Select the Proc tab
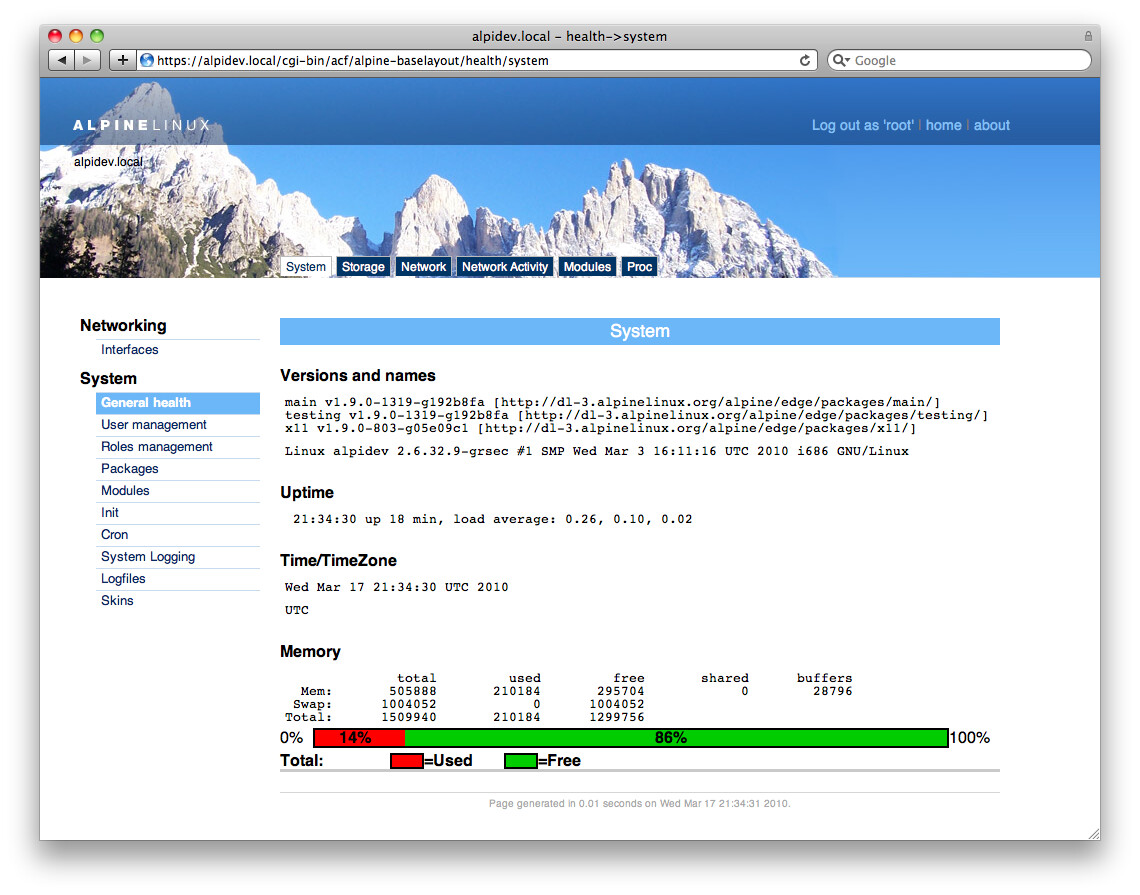Viewport: 1140px width, 895px height. pyautogui.click(x=640, y=267)
